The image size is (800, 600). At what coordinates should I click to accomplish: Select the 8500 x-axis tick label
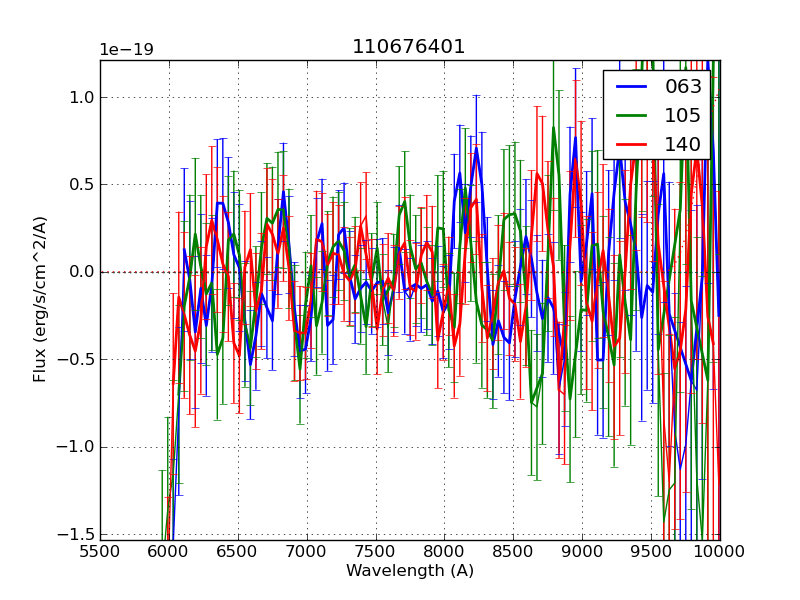[x=514, y=551]
